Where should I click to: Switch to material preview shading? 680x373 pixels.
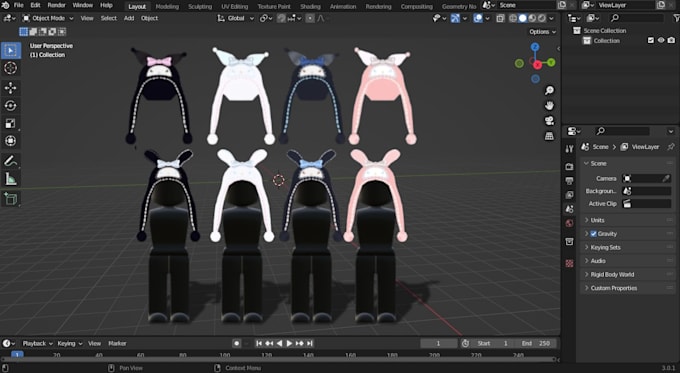tap(532, 18)
